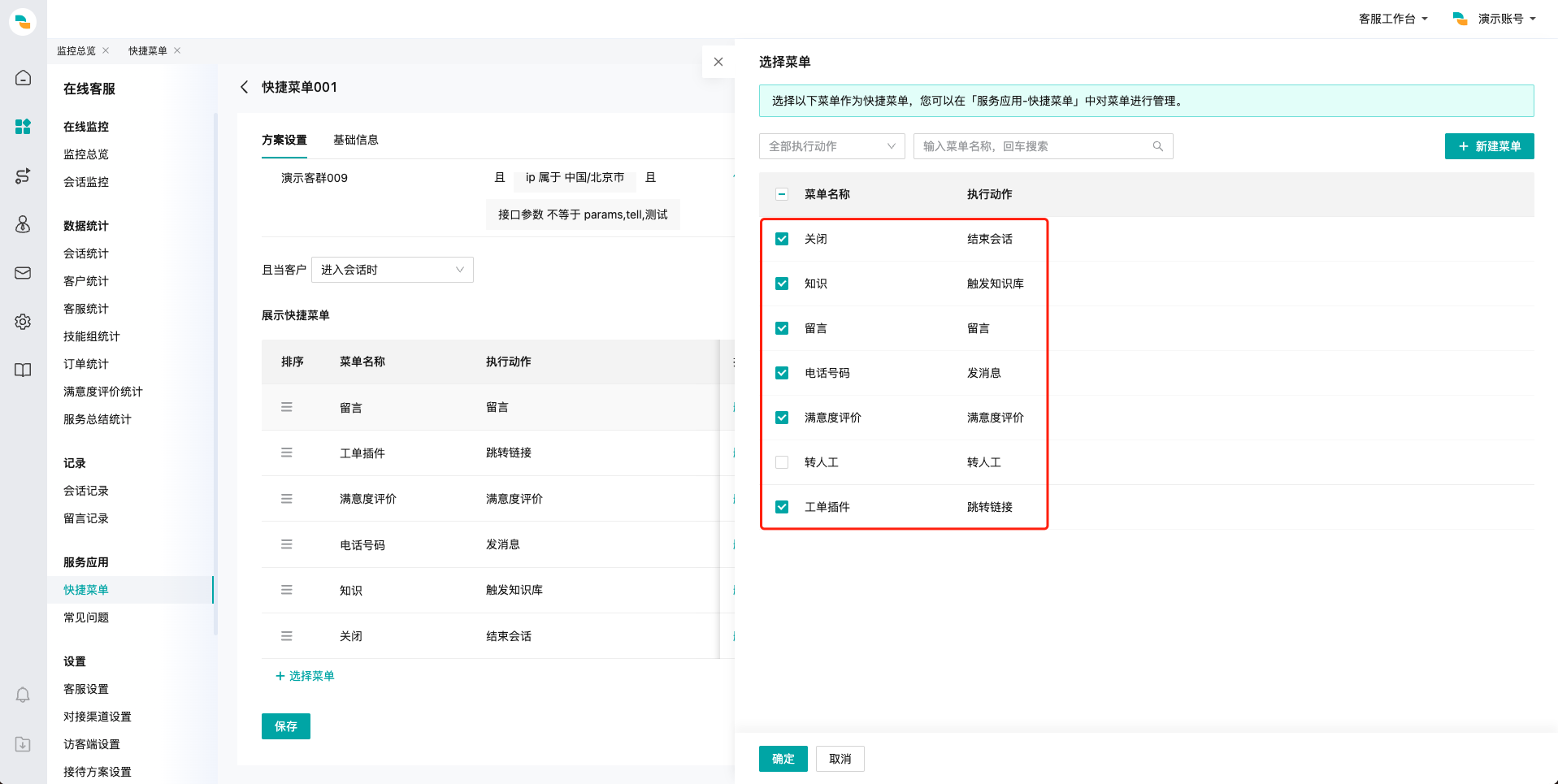Close the 监控总览 tab
This screenshot has width=1558, height=784.
(x=106, y=50)
